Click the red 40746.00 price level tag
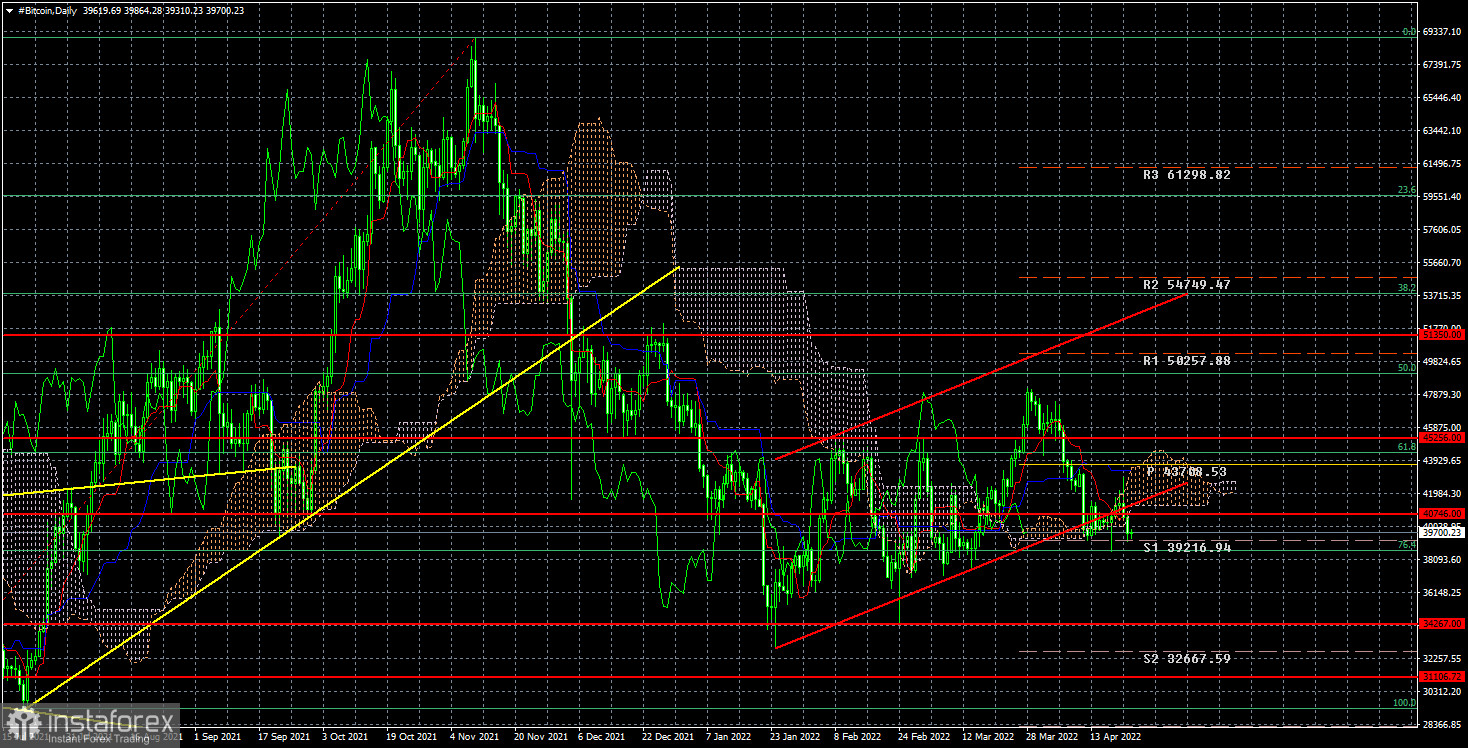 click(1442, 514)
